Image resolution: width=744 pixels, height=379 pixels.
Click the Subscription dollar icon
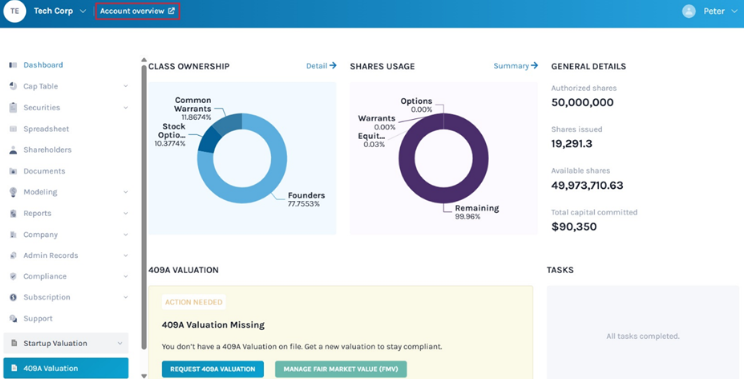tap(13, 297)
